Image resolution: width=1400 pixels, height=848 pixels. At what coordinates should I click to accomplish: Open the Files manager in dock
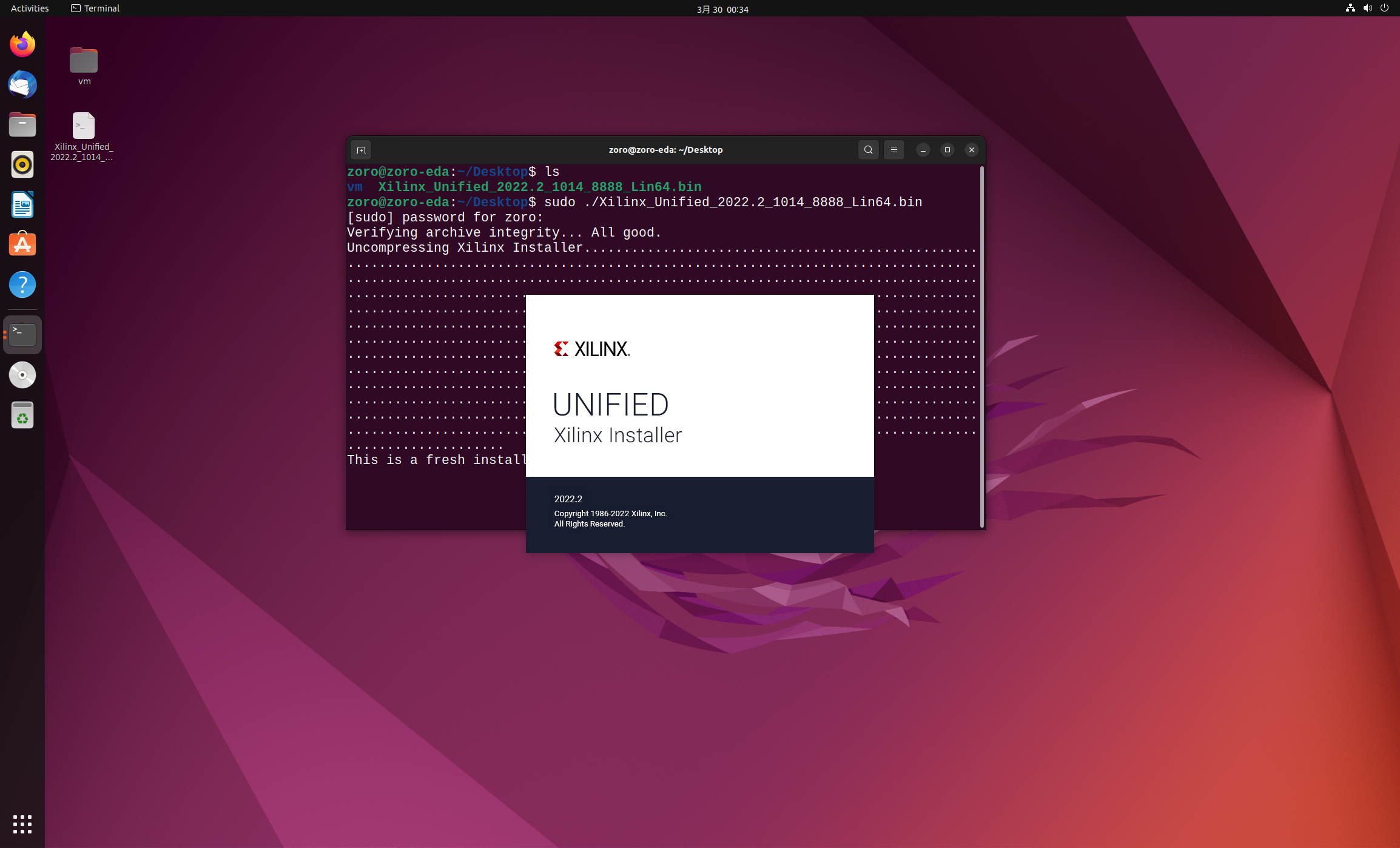click(22, 124)
